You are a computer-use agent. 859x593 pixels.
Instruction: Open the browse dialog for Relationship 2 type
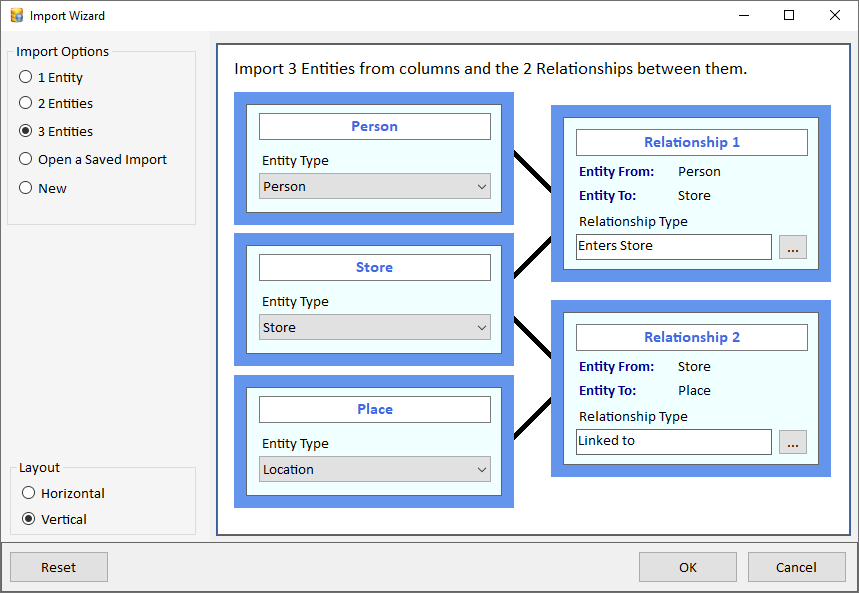792,442
